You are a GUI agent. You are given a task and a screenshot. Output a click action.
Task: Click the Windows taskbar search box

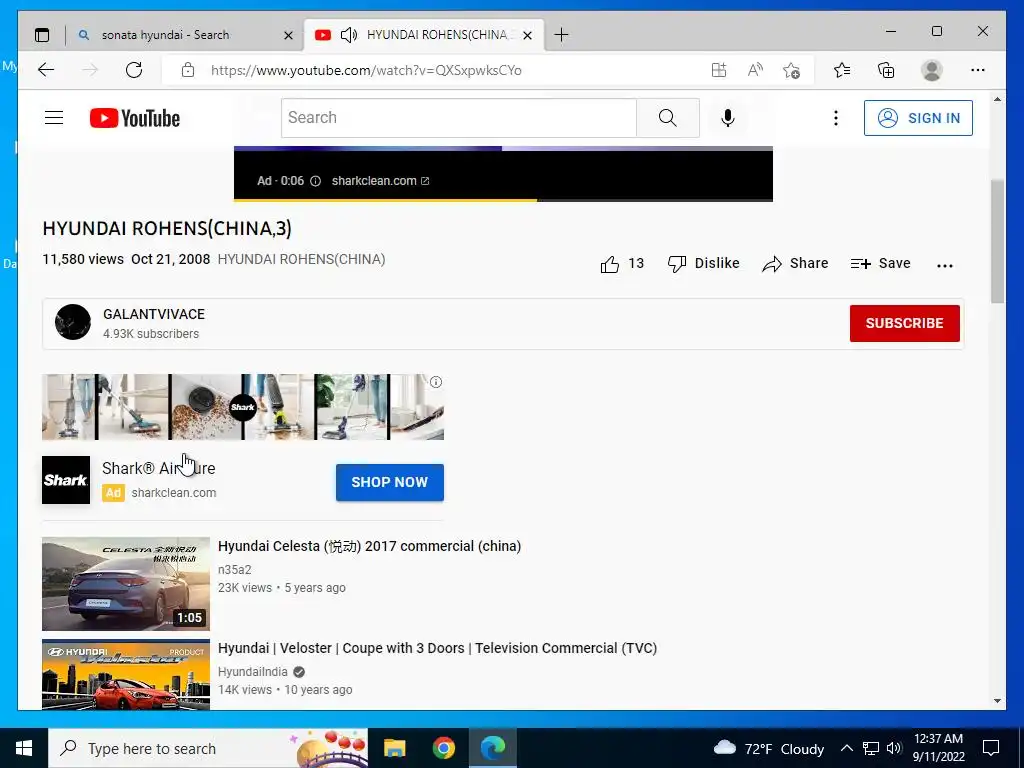[x=208, y=748]
